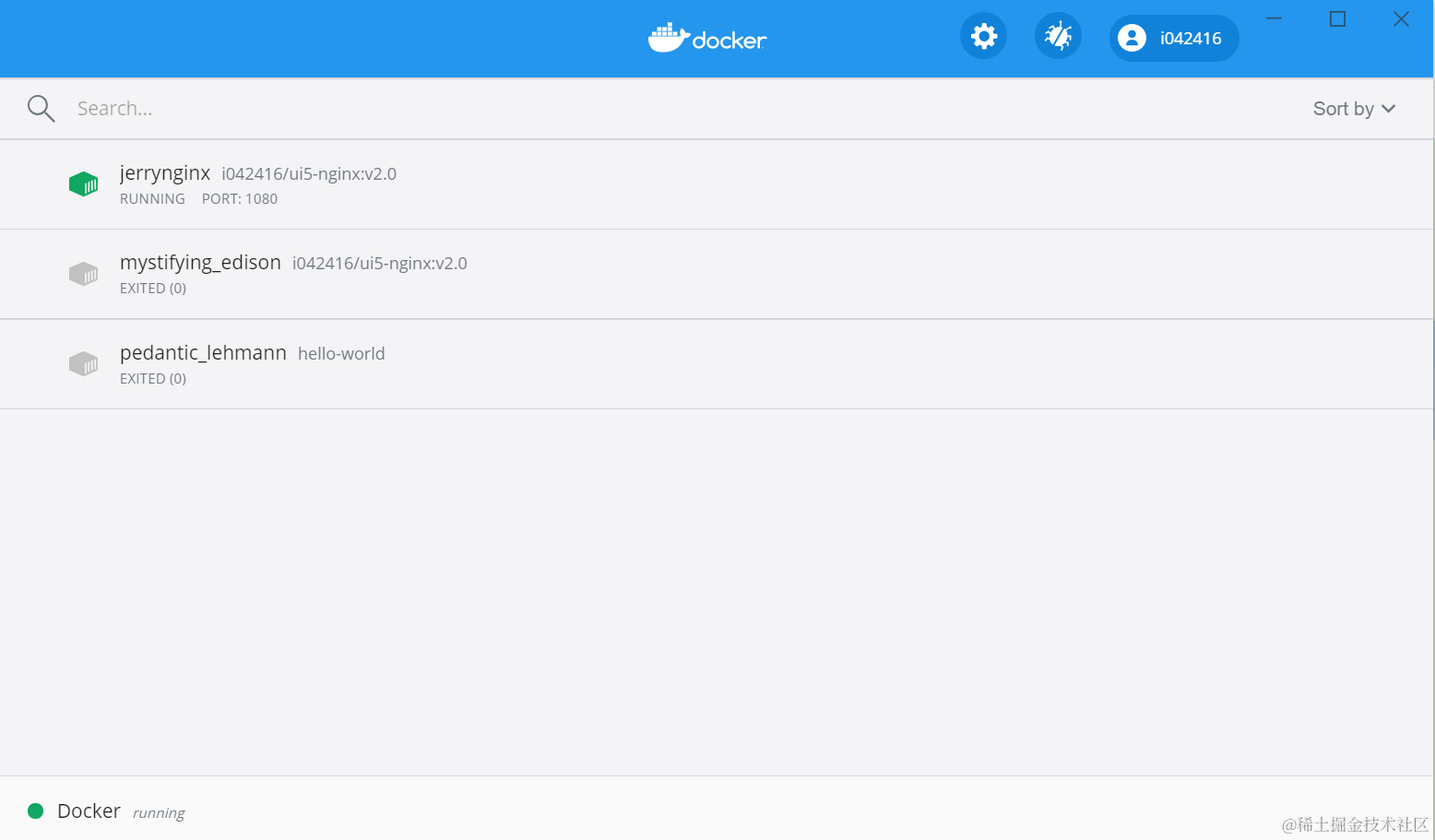
Task: Click the user avatar icon
Action: click(x=1132, y=38)
